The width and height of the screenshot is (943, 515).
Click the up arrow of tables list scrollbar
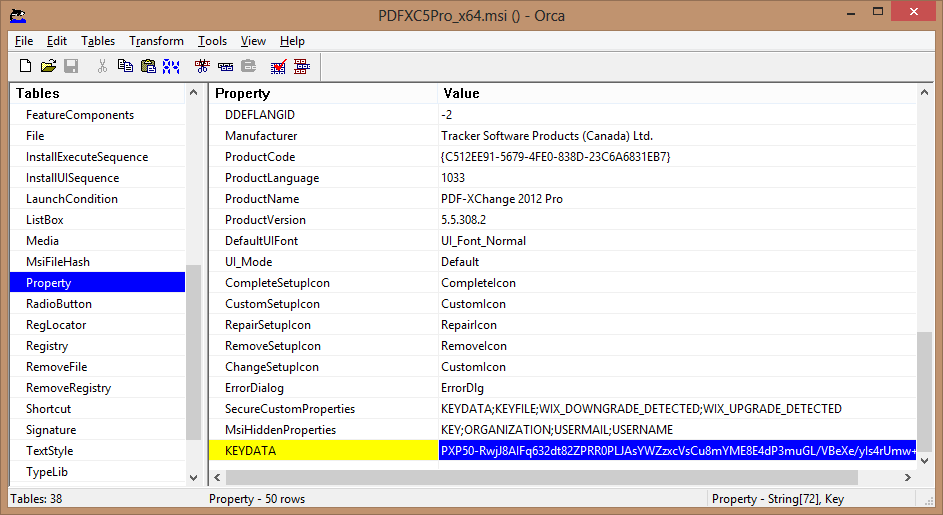(x=193, y=93)
